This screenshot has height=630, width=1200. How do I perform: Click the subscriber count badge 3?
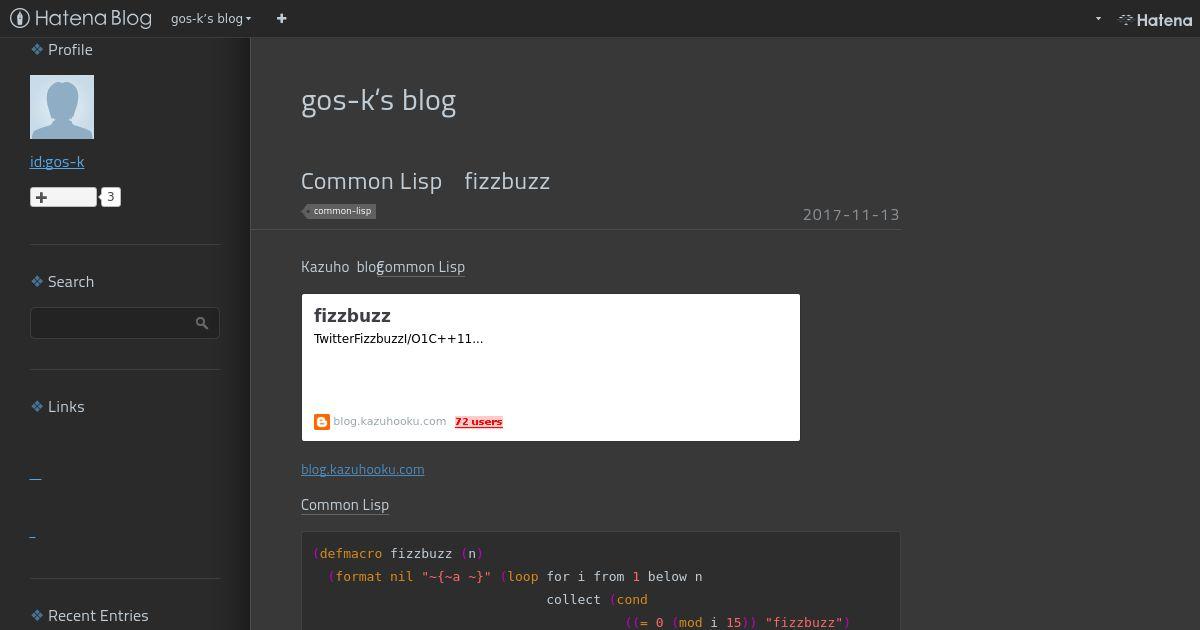pyautogui.click(x=111, y=197)
